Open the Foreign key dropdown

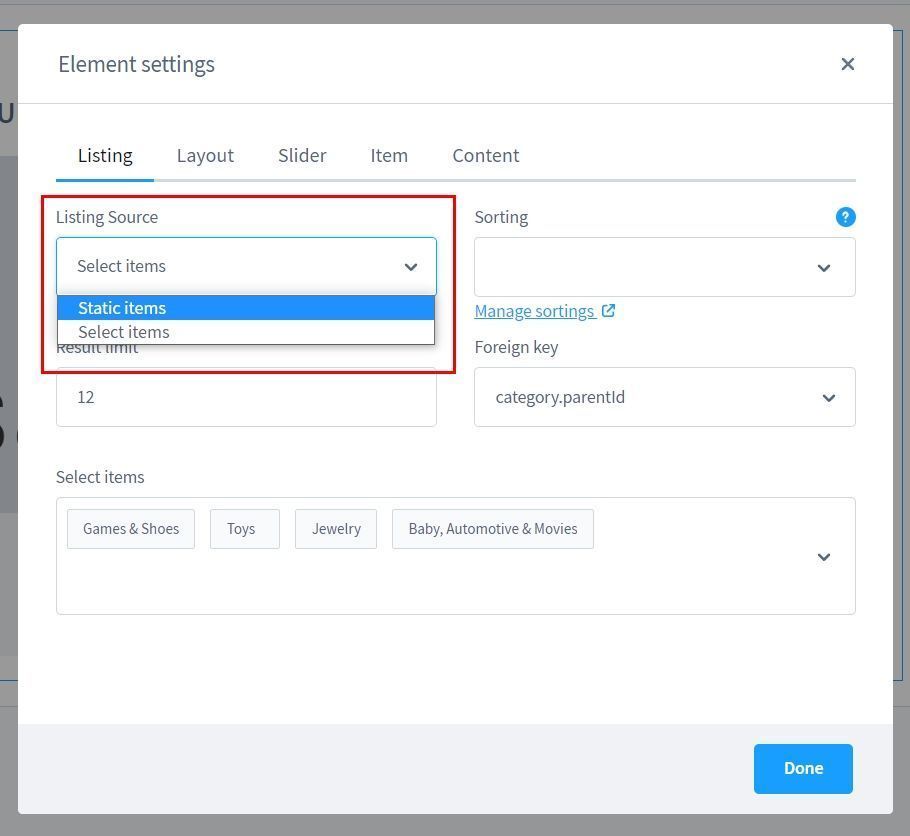coord(664,397)
